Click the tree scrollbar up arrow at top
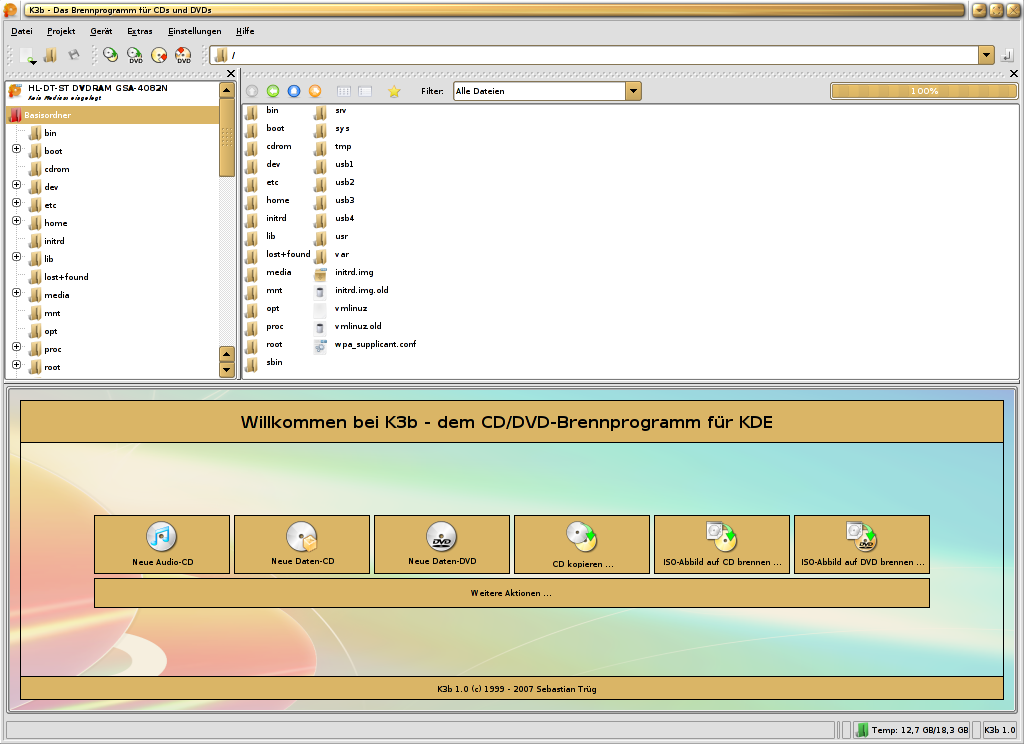This screenshot has height=744, width=1024. point(227,90)
